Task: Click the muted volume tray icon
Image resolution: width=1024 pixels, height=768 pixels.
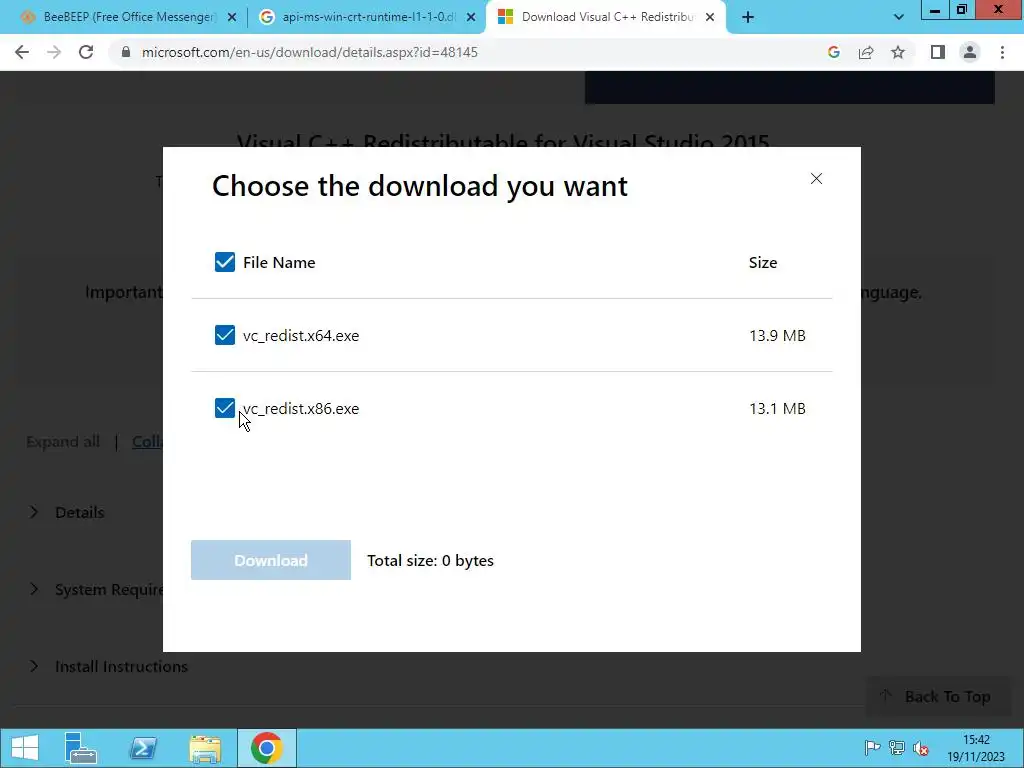Action: click(x=921, y=748)
